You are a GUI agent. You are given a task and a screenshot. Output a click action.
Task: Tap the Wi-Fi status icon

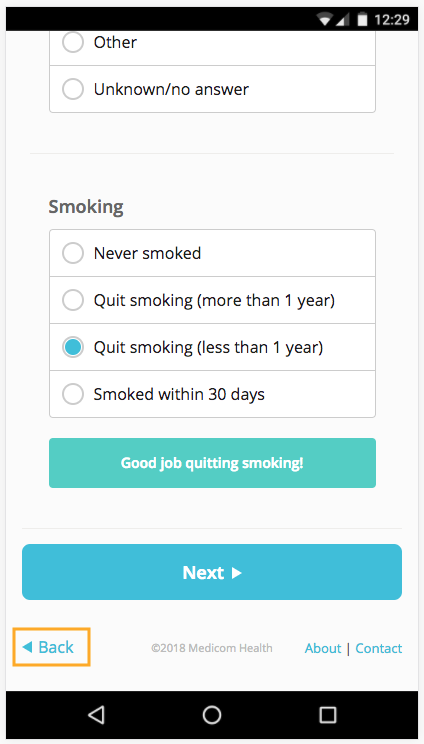(325, 19)
